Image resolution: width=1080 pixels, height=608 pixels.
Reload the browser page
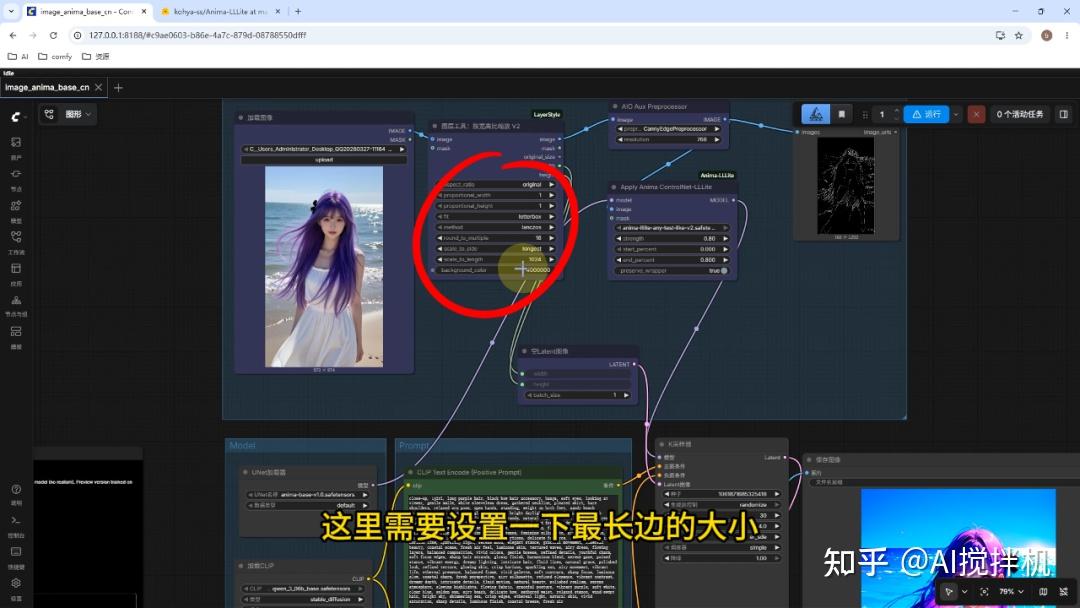[x=53, y=35]
